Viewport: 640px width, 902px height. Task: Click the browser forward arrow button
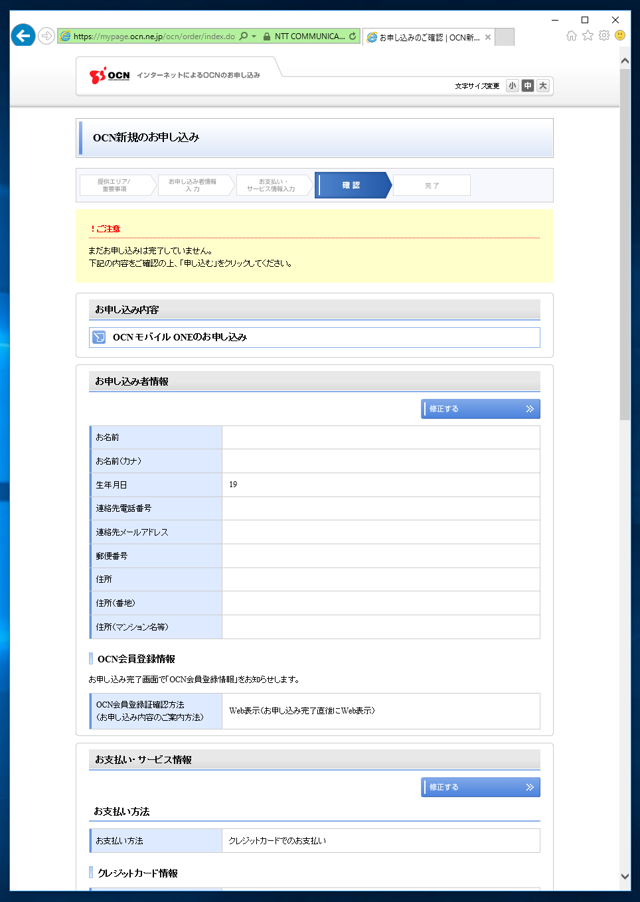point(46,36)
